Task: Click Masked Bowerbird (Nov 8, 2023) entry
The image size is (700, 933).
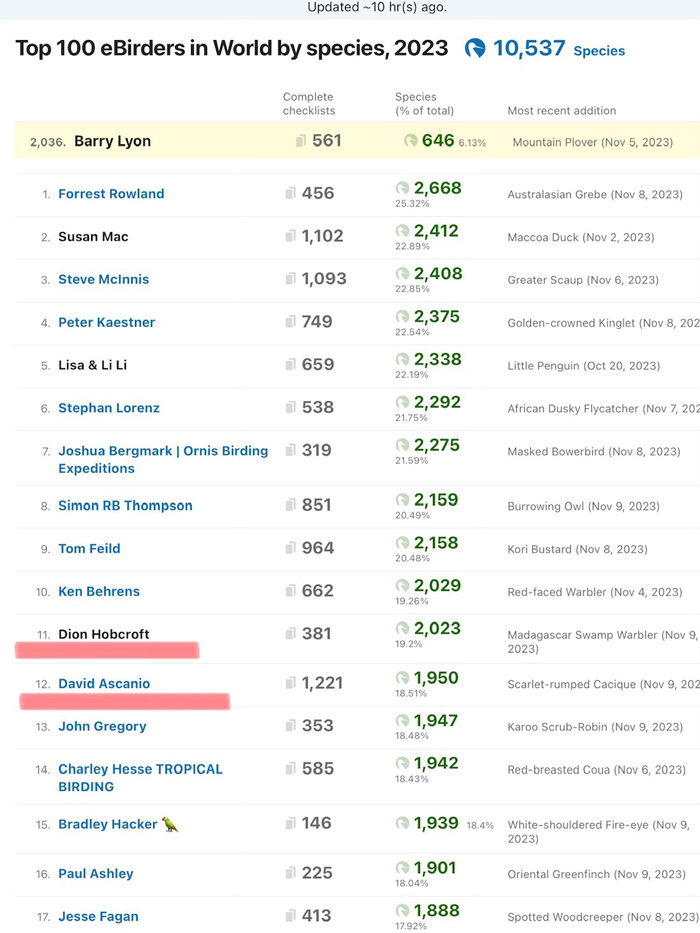Action: 594,452
